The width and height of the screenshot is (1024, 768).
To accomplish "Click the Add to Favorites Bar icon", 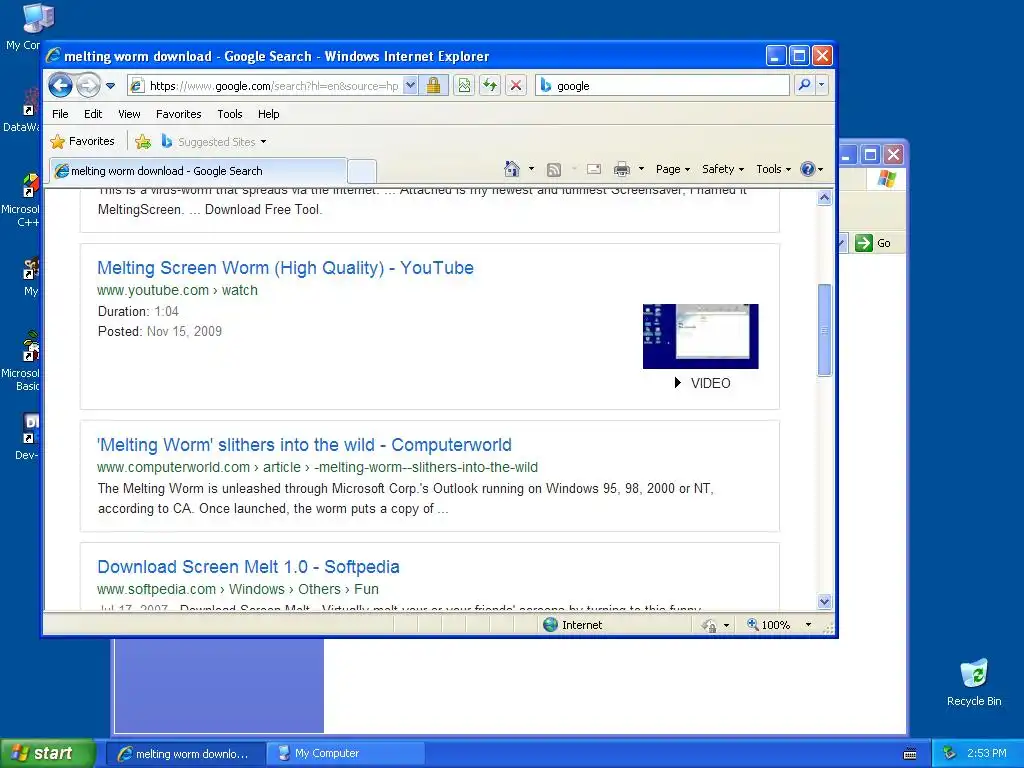I will [x=143, y=141].
